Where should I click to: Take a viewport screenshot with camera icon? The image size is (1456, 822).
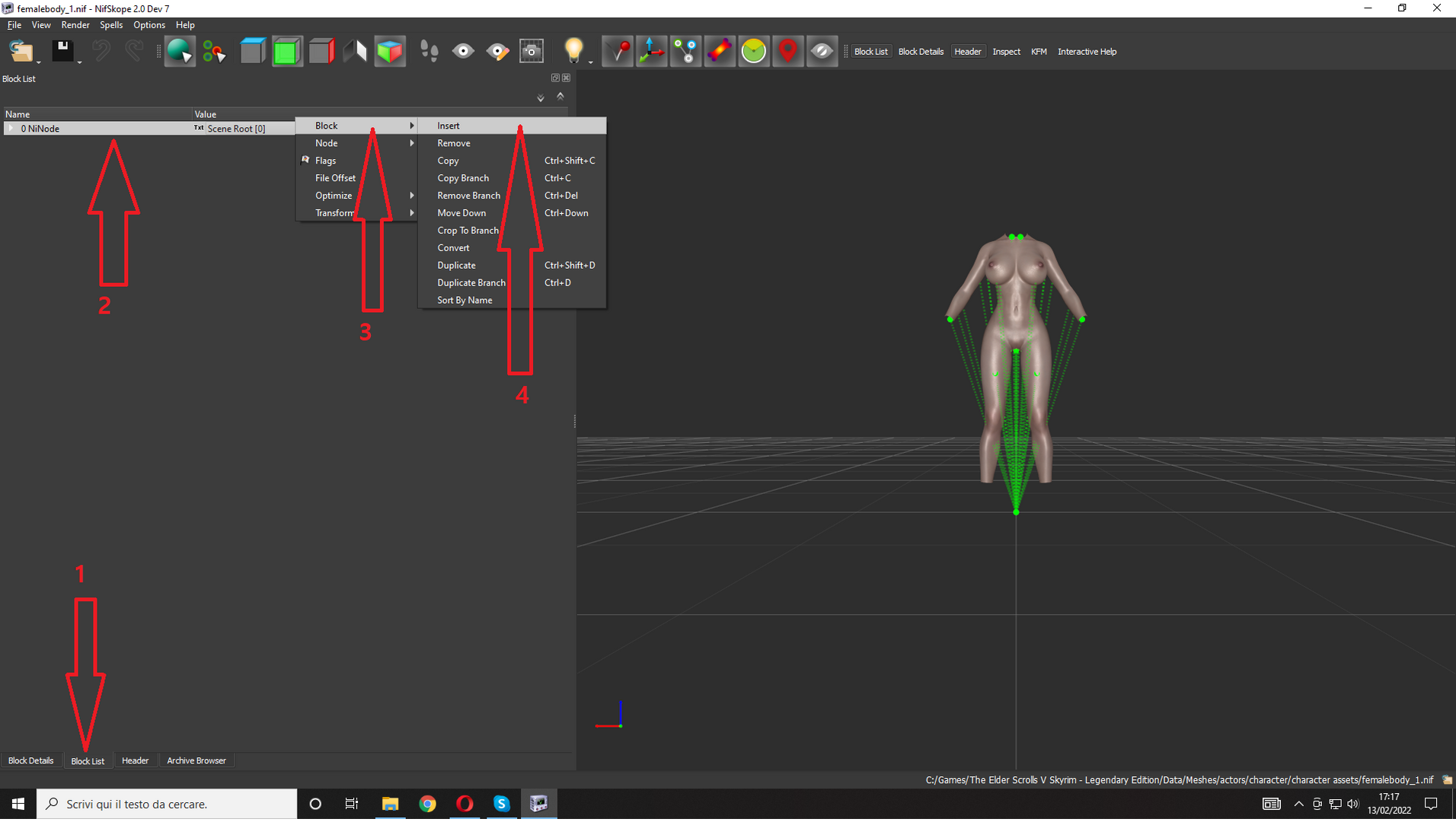pos(532,51)
